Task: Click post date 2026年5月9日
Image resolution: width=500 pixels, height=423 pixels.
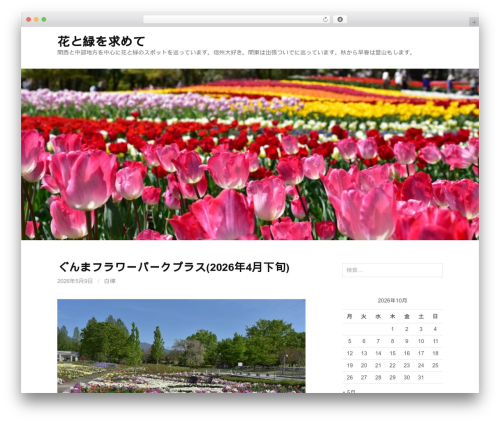Action: (x=75, y=281)
